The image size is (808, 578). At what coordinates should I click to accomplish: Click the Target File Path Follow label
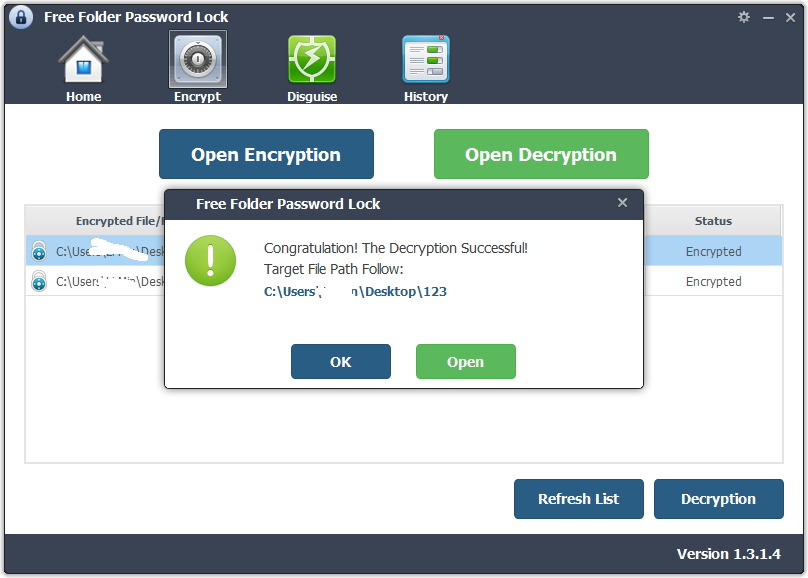(333, 269)
